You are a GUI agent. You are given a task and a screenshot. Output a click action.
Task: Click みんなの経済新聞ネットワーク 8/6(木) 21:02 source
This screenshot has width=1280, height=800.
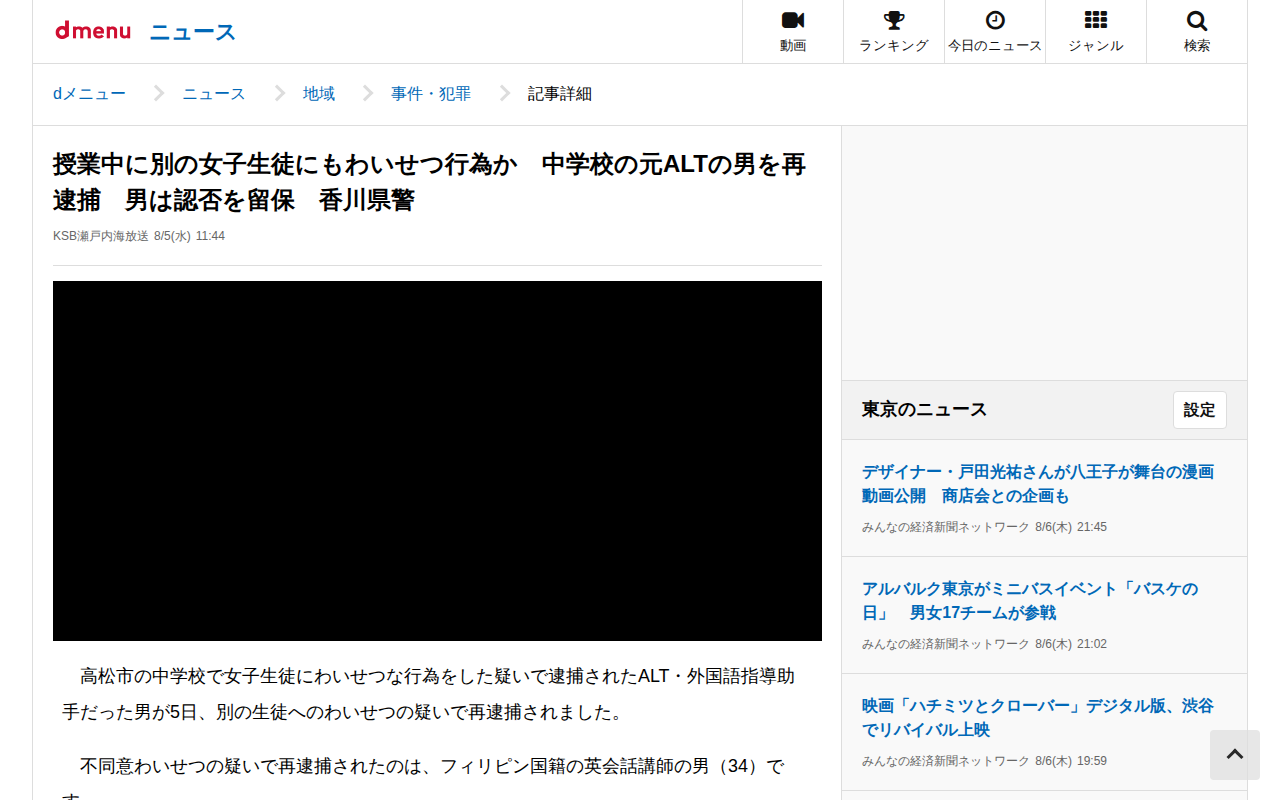click(984, 644)
